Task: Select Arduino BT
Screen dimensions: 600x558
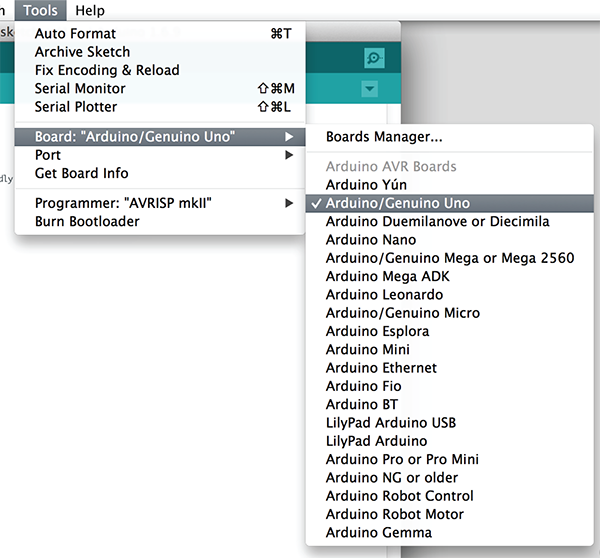Action: [450, 405]
